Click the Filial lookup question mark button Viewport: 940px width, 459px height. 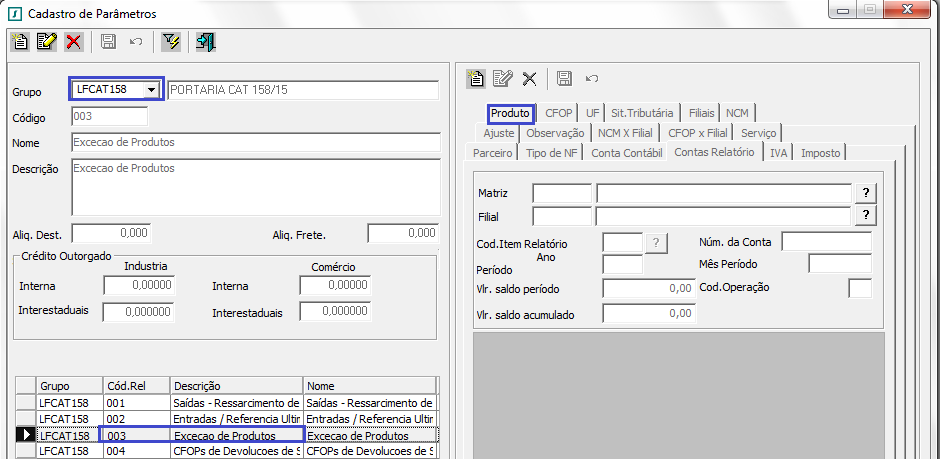(865, 215)
